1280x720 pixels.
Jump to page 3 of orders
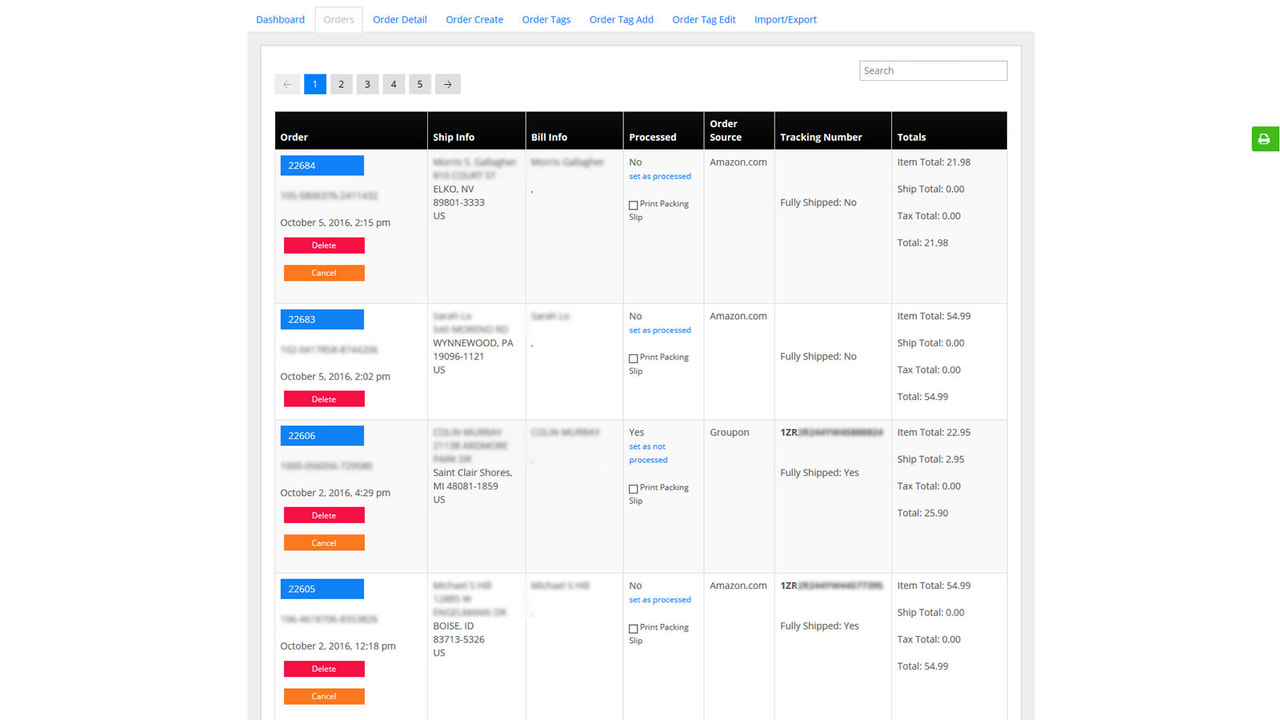[367, 84]
